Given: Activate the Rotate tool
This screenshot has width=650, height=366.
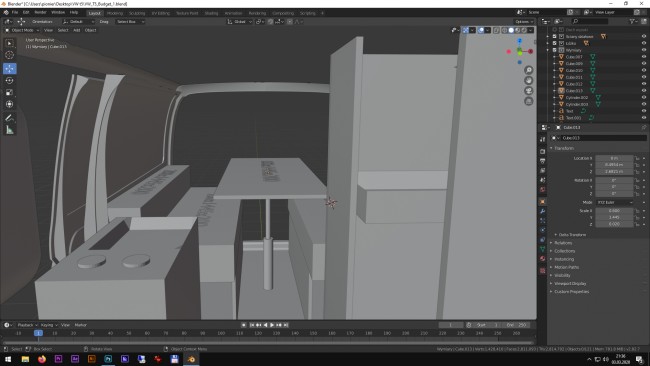Looking at the screenshot, I should point(10,80).
